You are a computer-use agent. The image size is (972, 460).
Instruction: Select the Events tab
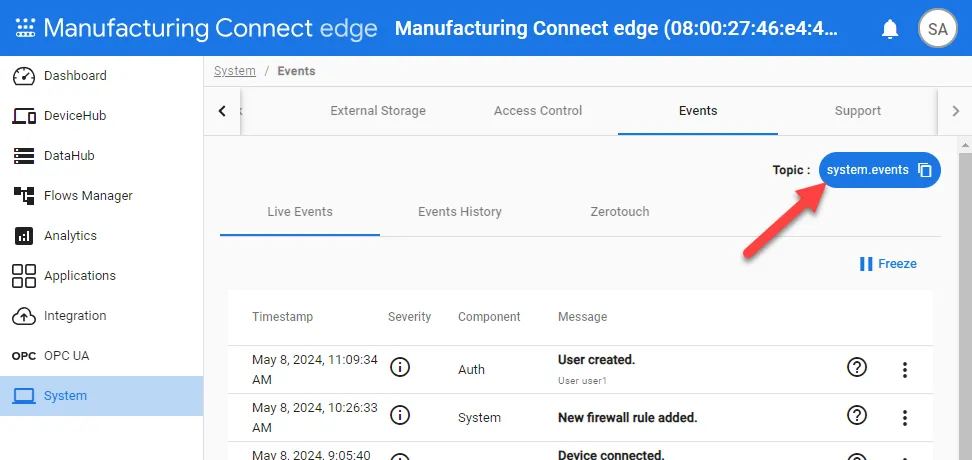tap(698, 111)
